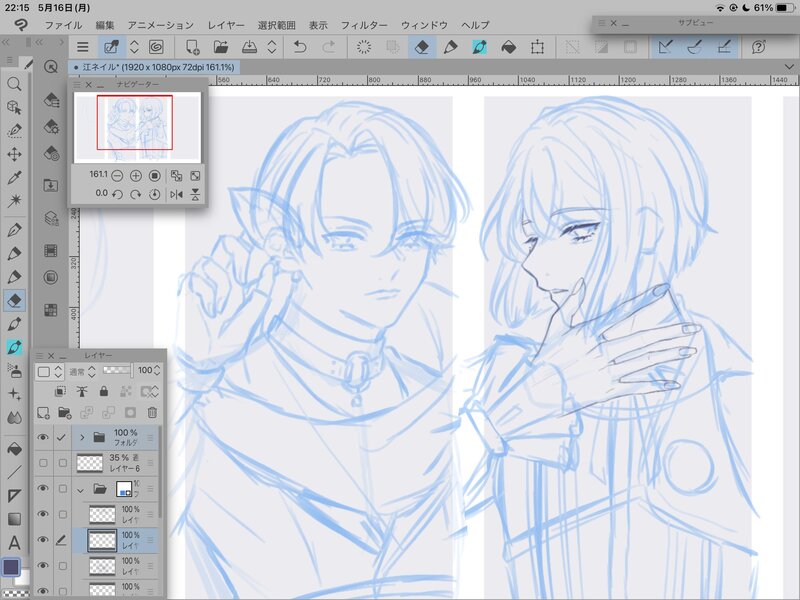This screenshot has width=800, height=600.
Task: Click Open file folder icon in command bar
Action: coord(220,47)
